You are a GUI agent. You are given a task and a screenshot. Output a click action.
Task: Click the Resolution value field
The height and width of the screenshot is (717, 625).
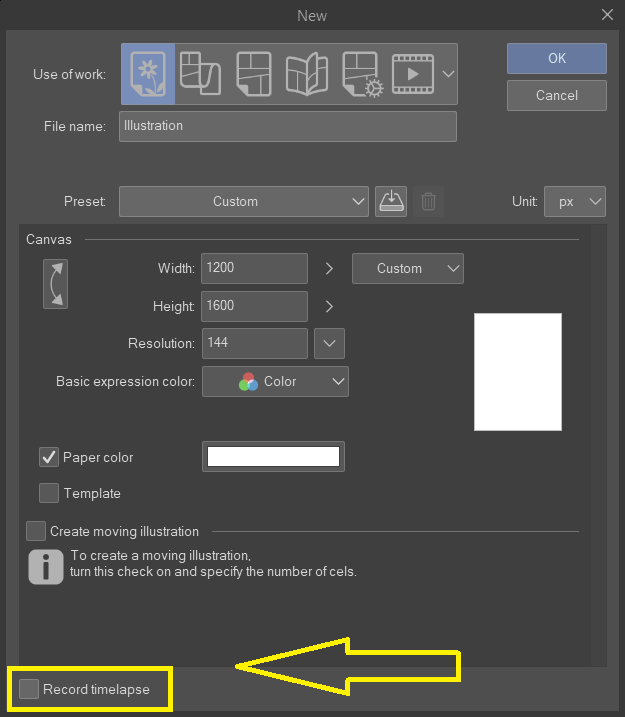click(255, 343)
